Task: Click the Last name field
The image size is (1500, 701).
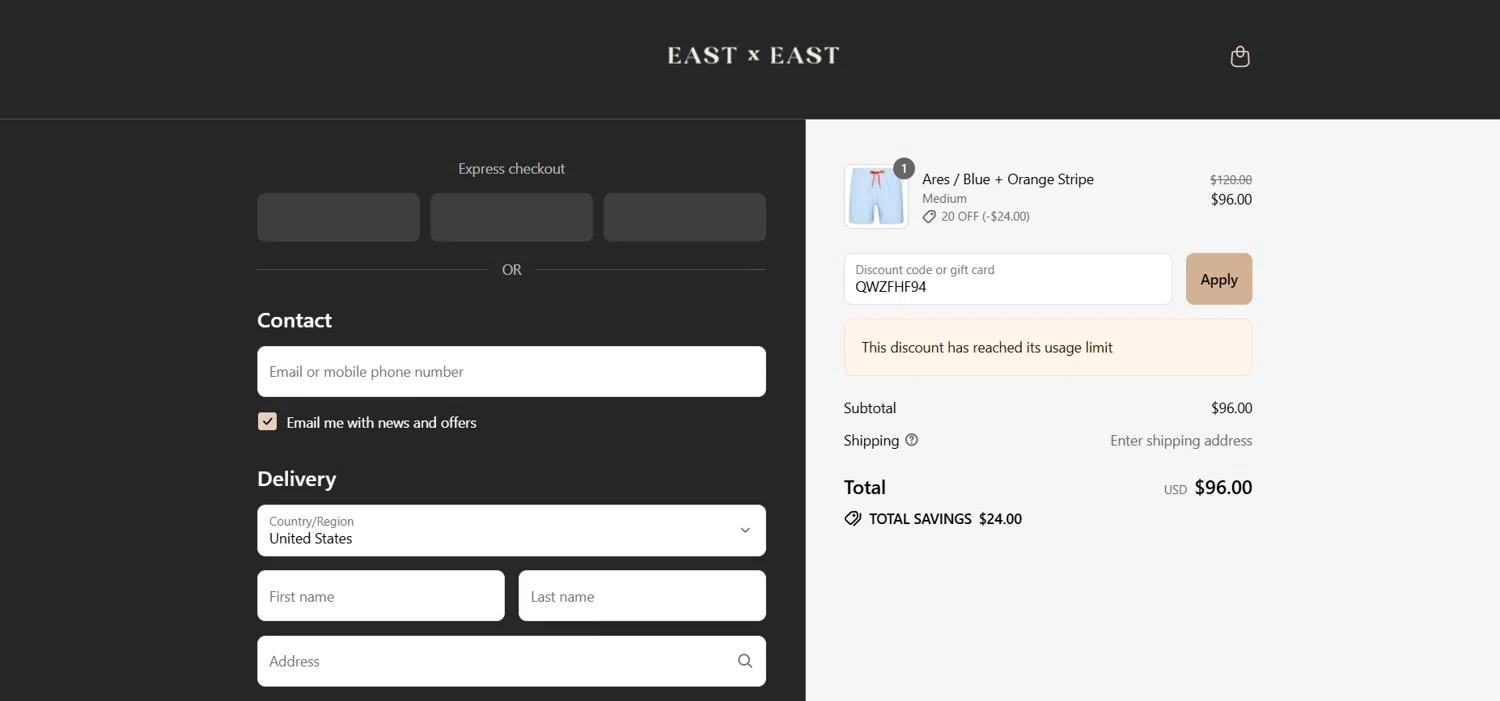Action: (x=642, y=596)
